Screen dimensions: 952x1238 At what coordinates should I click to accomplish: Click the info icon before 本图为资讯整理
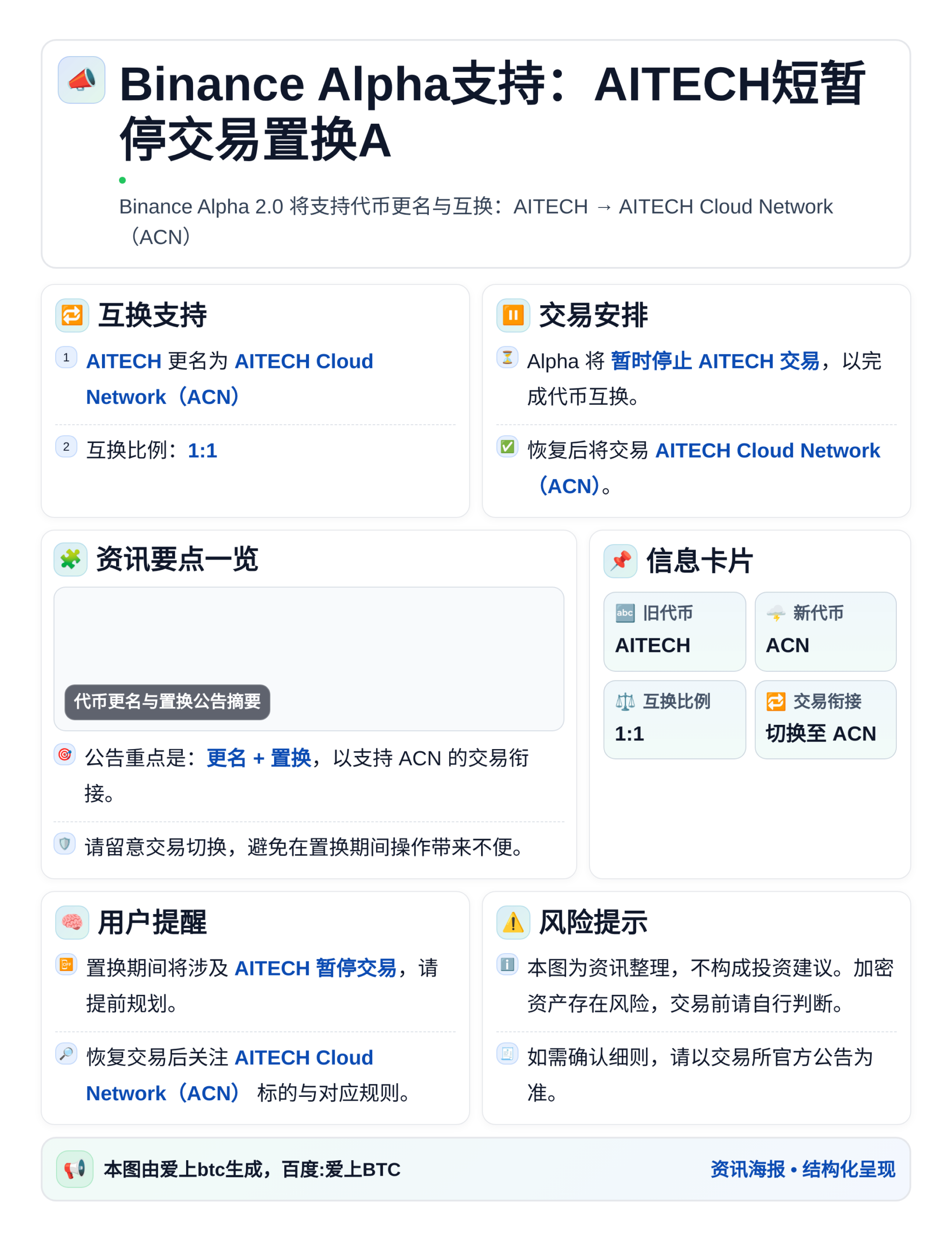tap(507, 965)
